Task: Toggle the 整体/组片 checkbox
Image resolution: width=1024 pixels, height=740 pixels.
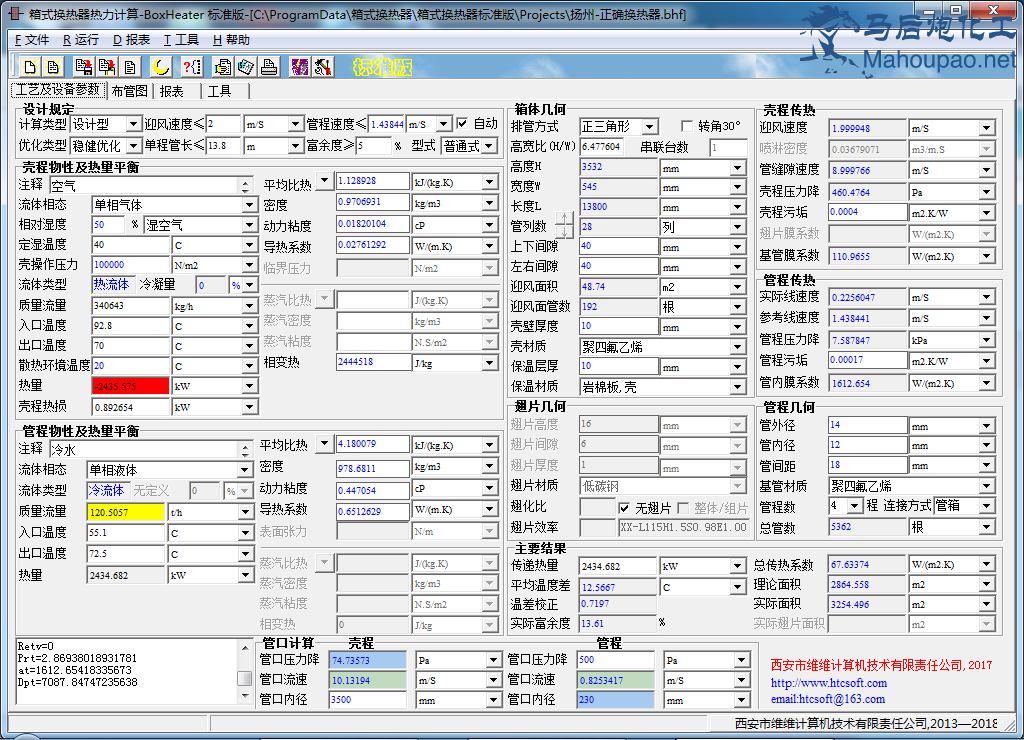Action: (683, 507)
